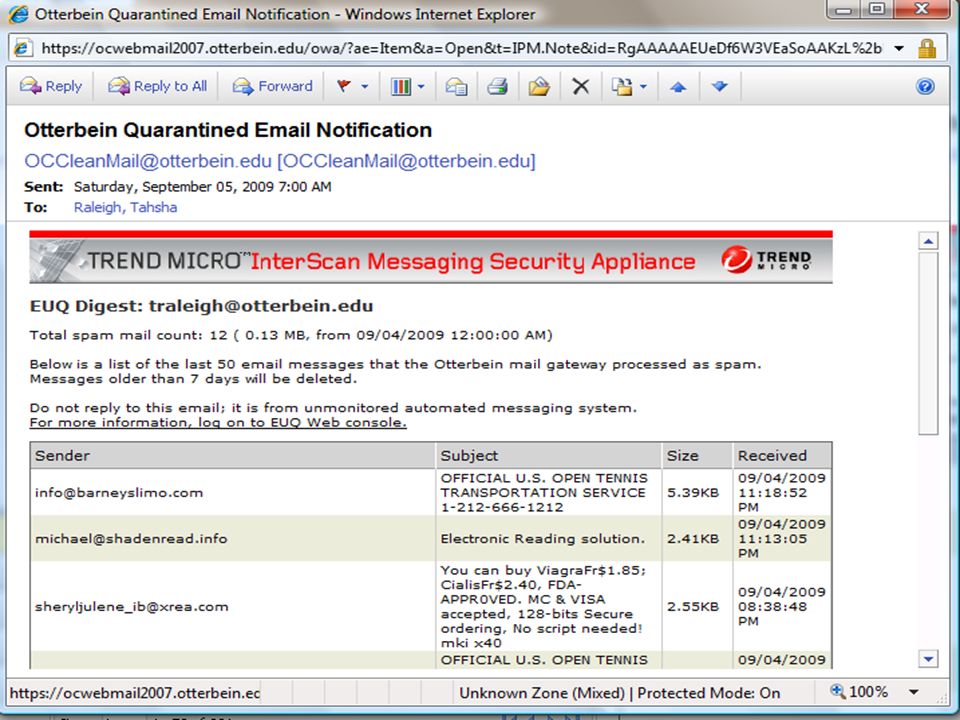Move message using folder icon
The height and width of the screenshot is (720, 960).
(x=539, y=87)
